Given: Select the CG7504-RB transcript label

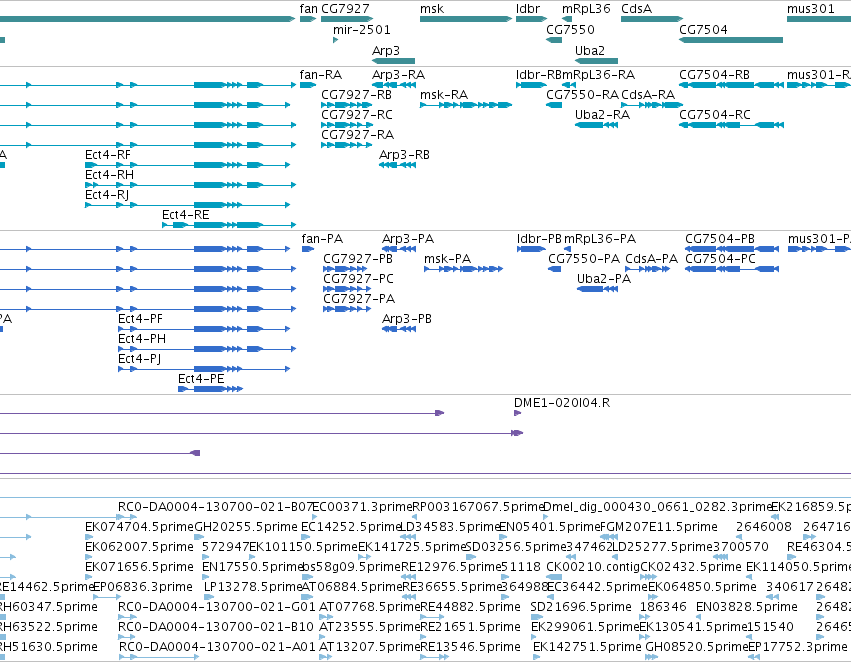Looking at the screenshot, I should click(x=715, y=75).
